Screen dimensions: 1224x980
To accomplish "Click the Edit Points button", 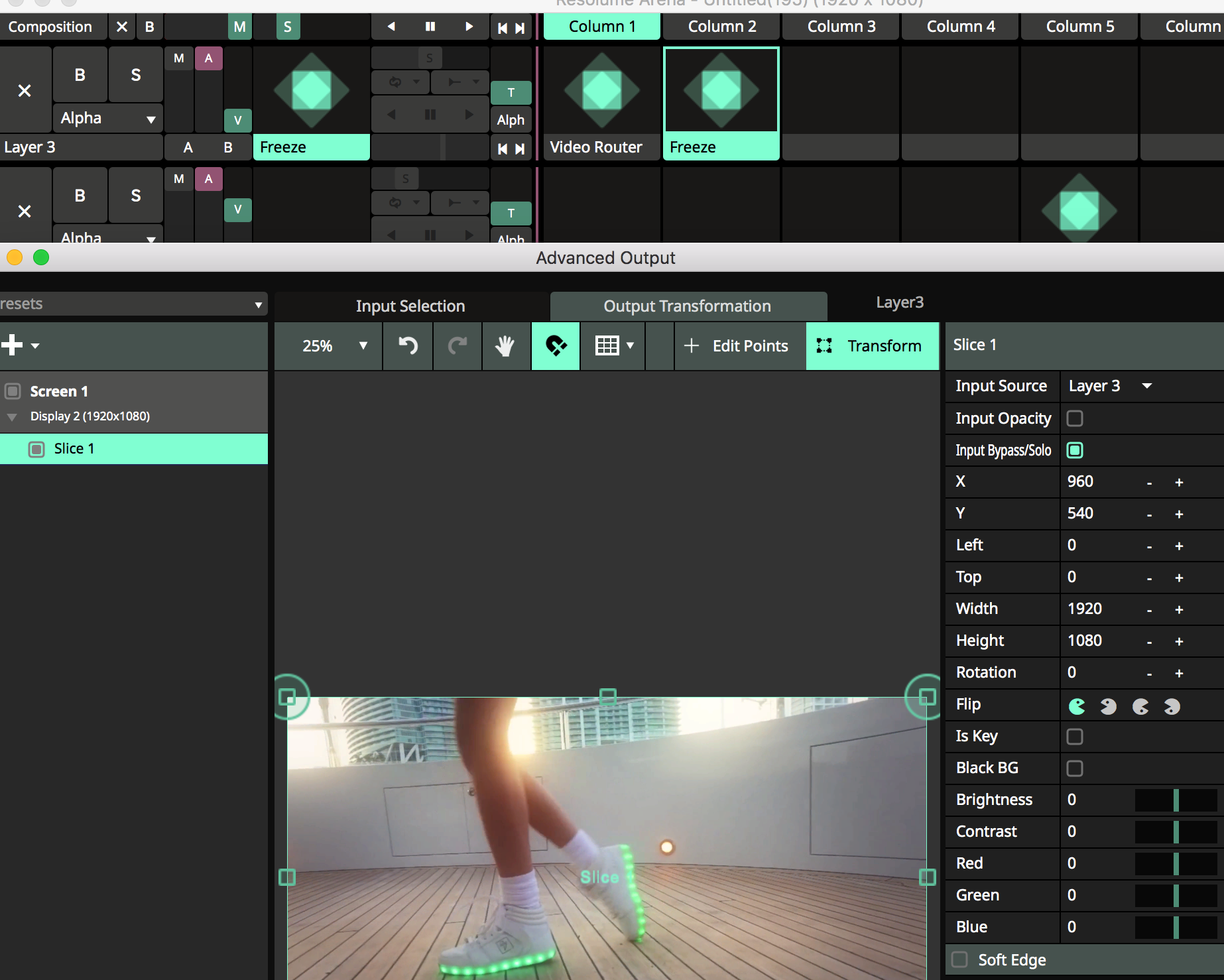I will tap(737, 345).
